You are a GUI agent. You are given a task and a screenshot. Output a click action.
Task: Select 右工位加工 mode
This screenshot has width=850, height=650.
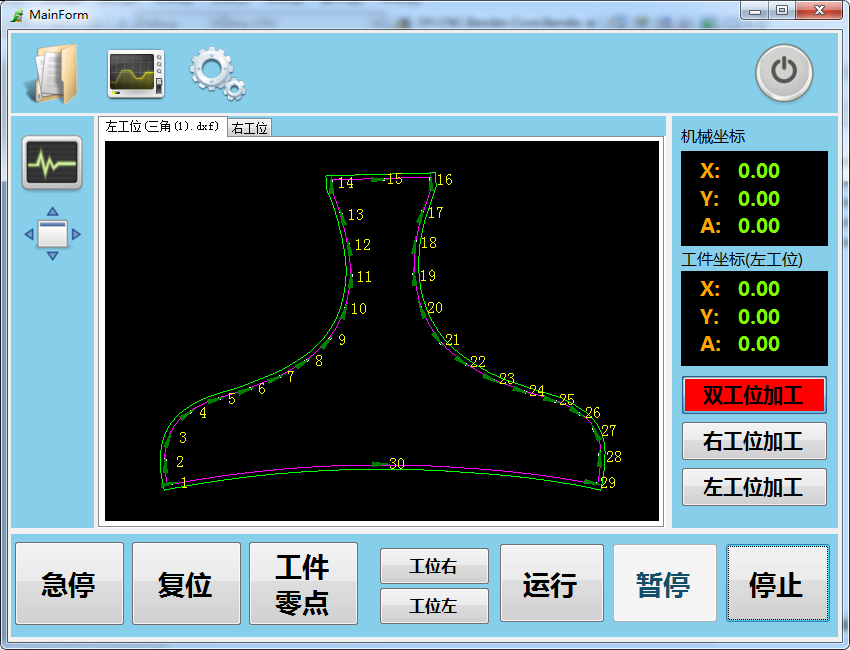[754, 441]
